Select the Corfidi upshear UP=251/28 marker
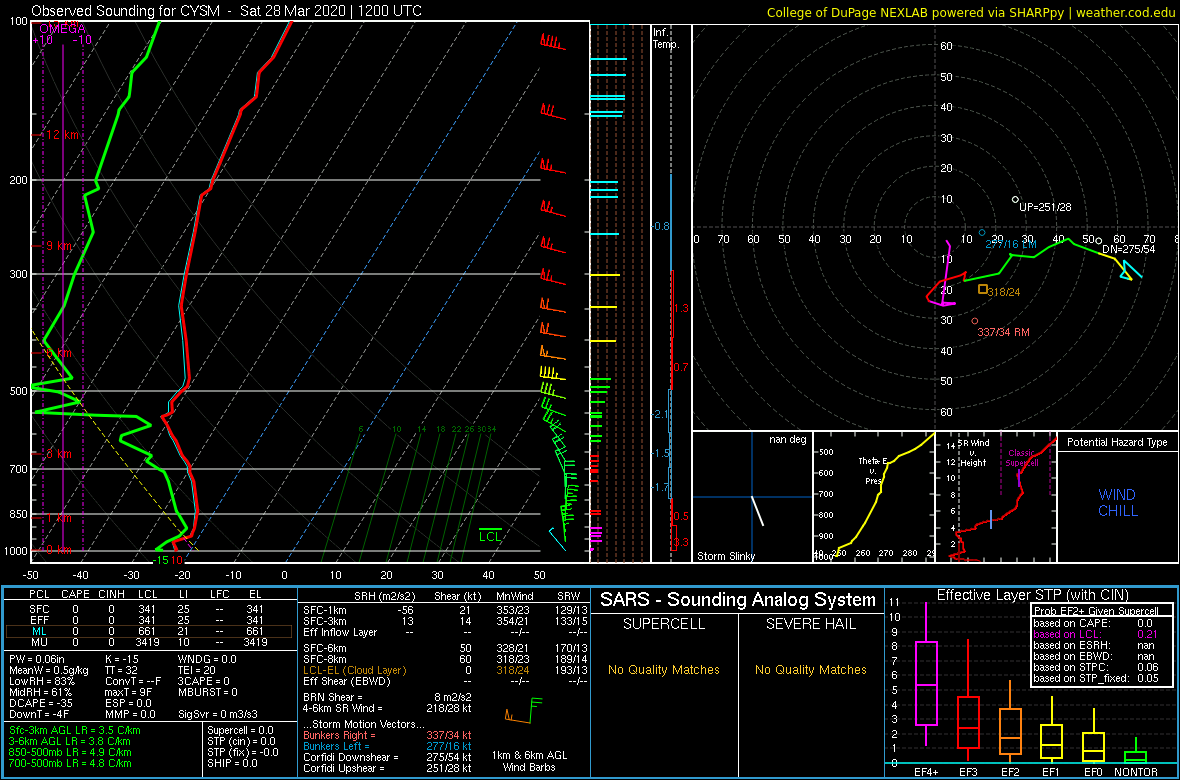1180x780 pixels. [1014, 200]
